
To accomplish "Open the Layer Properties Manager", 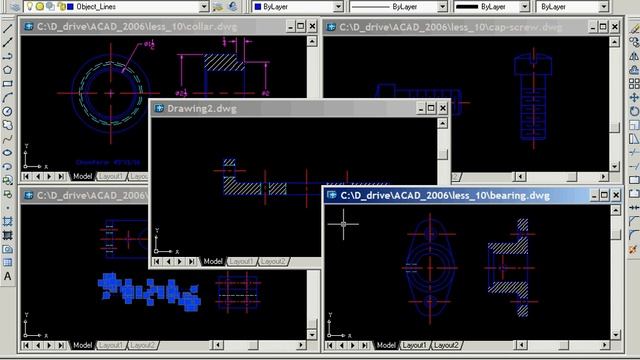I will pyautogui.click(x=15, y=7).
